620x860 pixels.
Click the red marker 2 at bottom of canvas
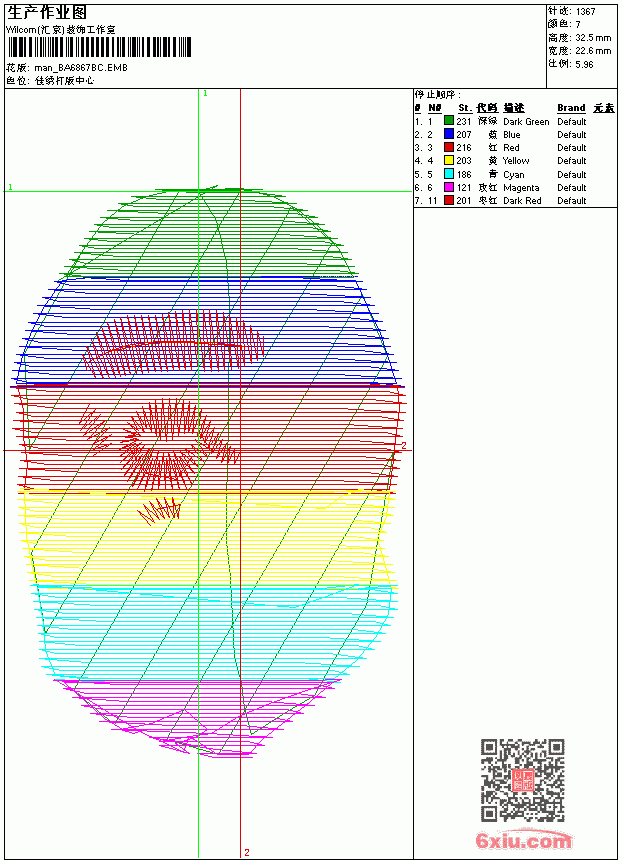pyautogui.click(x=247, y=852)
